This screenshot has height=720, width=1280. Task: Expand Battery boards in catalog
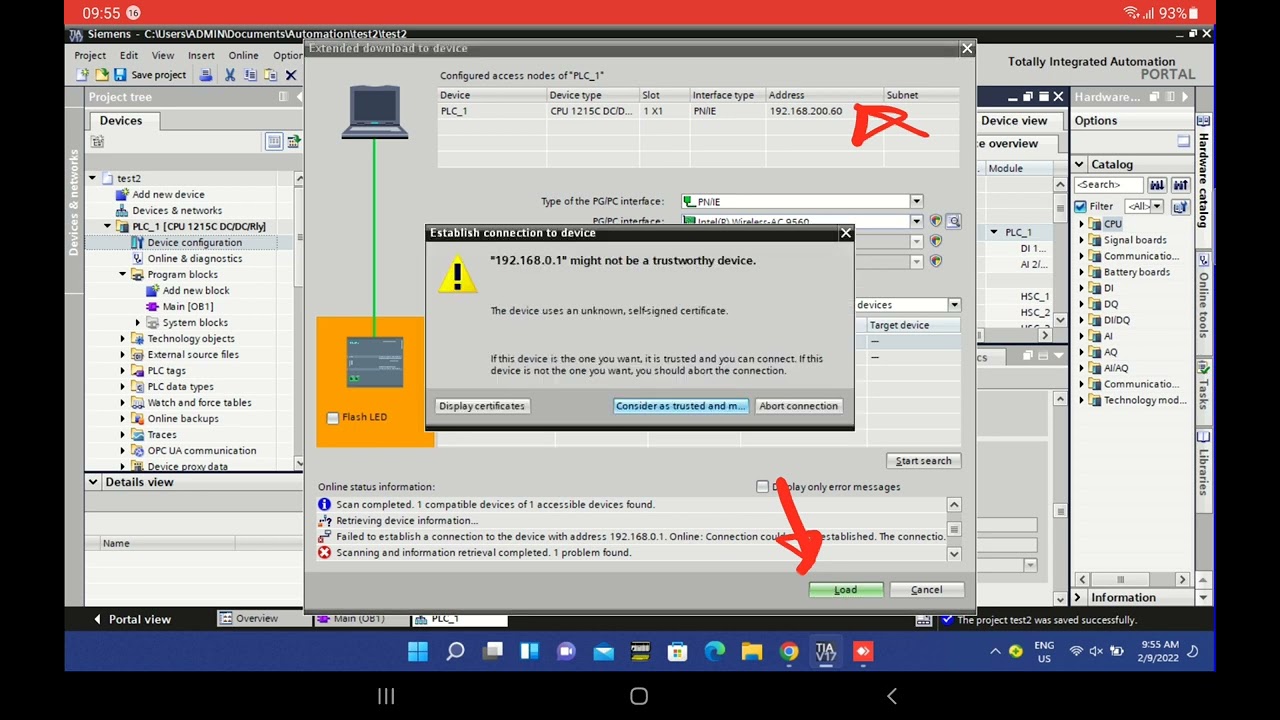click(x=1081, y=272)
